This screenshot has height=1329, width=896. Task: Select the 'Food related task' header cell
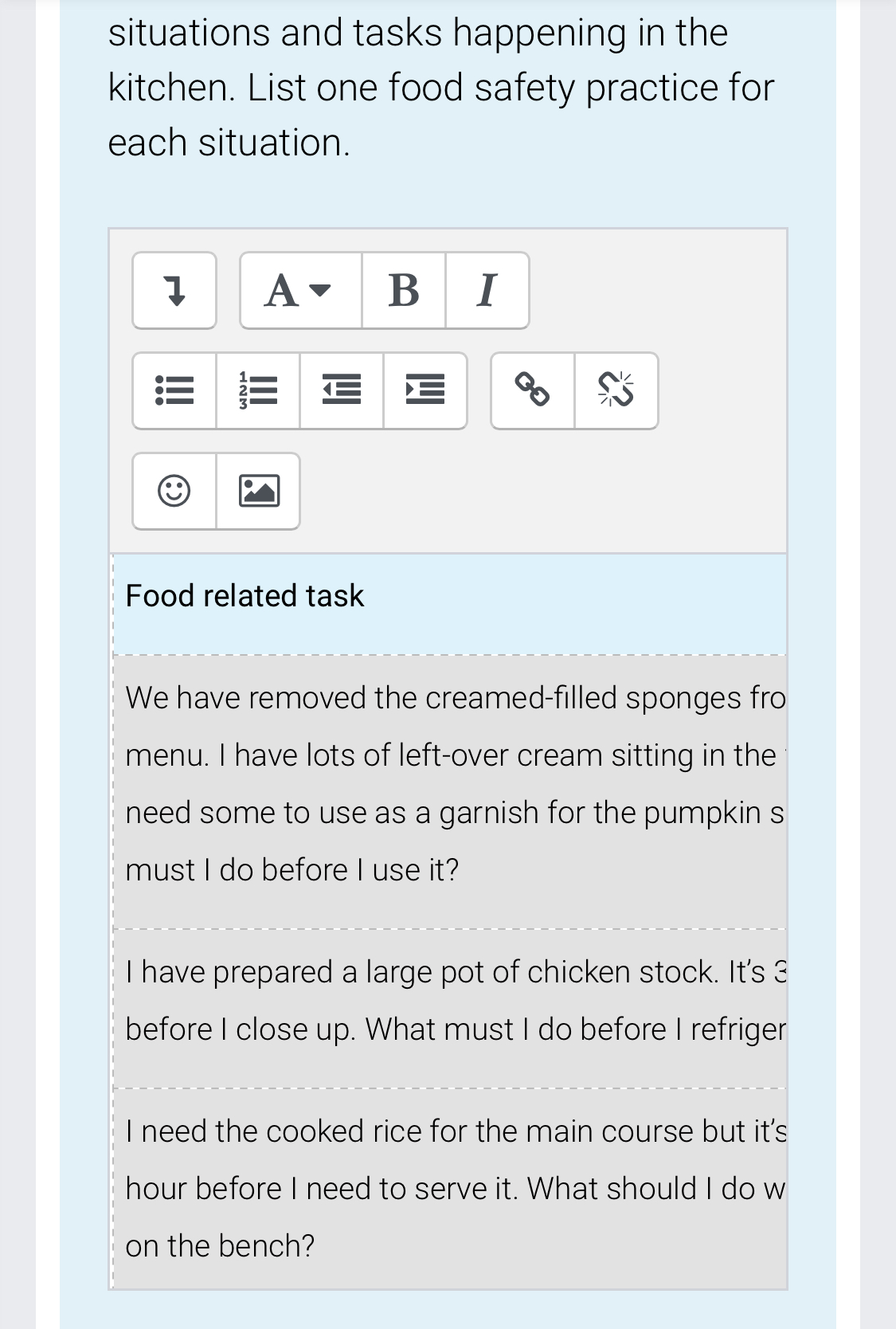(245, 595)
